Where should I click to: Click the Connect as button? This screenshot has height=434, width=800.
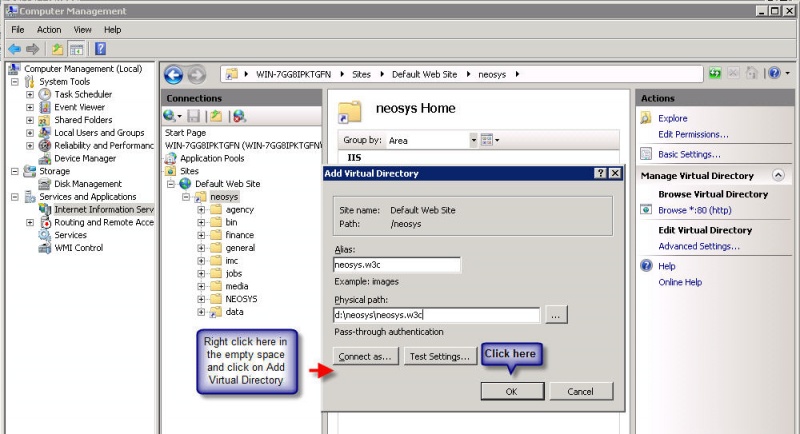coord(365,356)
